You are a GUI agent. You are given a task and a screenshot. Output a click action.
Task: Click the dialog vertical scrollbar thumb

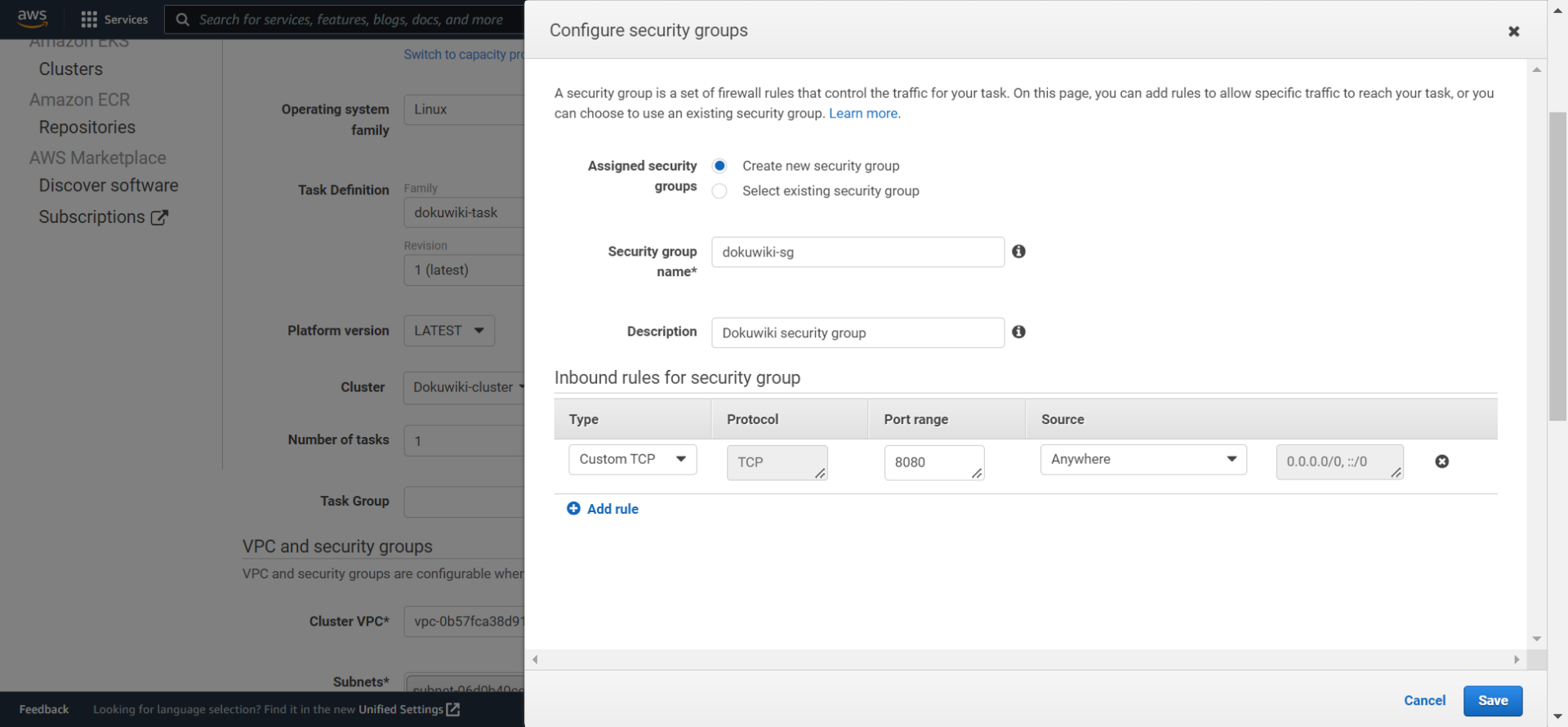(x=1557, y=266)
